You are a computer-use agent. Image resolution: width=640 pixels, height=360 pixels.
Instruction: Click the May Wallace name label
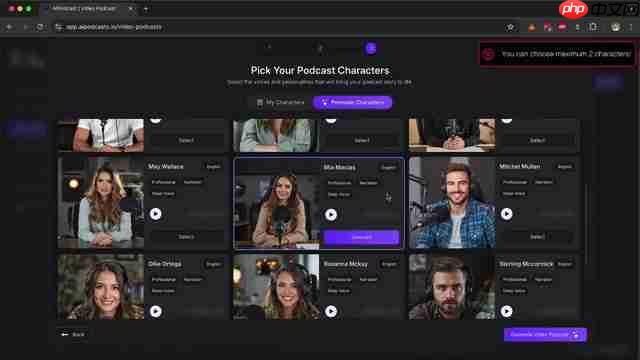pos(166,167)
